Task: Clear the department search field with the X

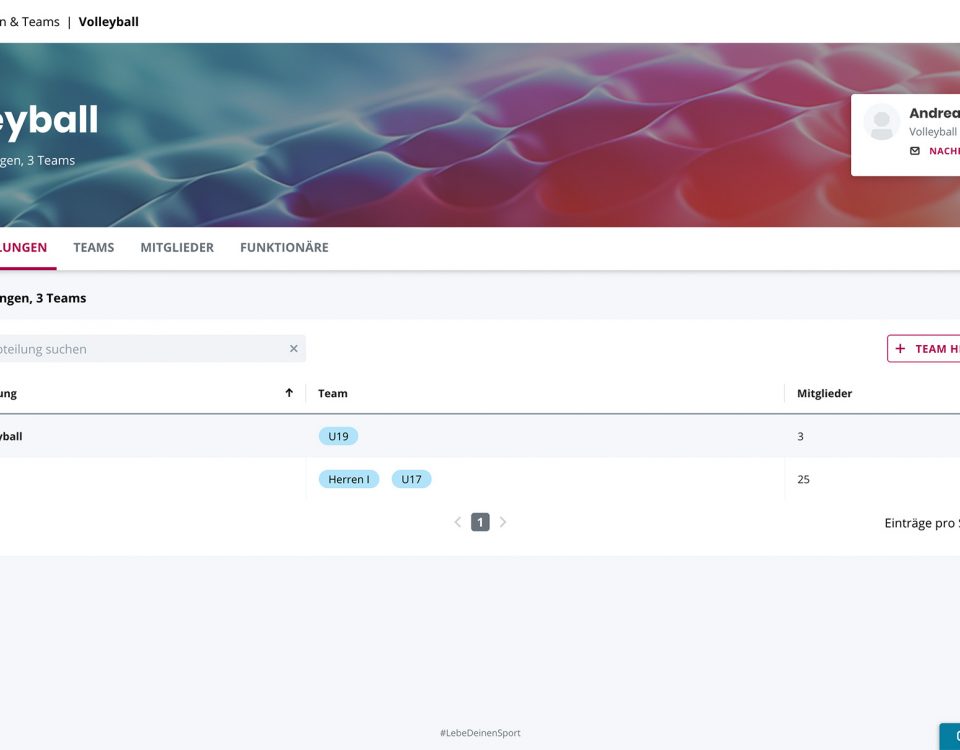Action: point(294,349)
